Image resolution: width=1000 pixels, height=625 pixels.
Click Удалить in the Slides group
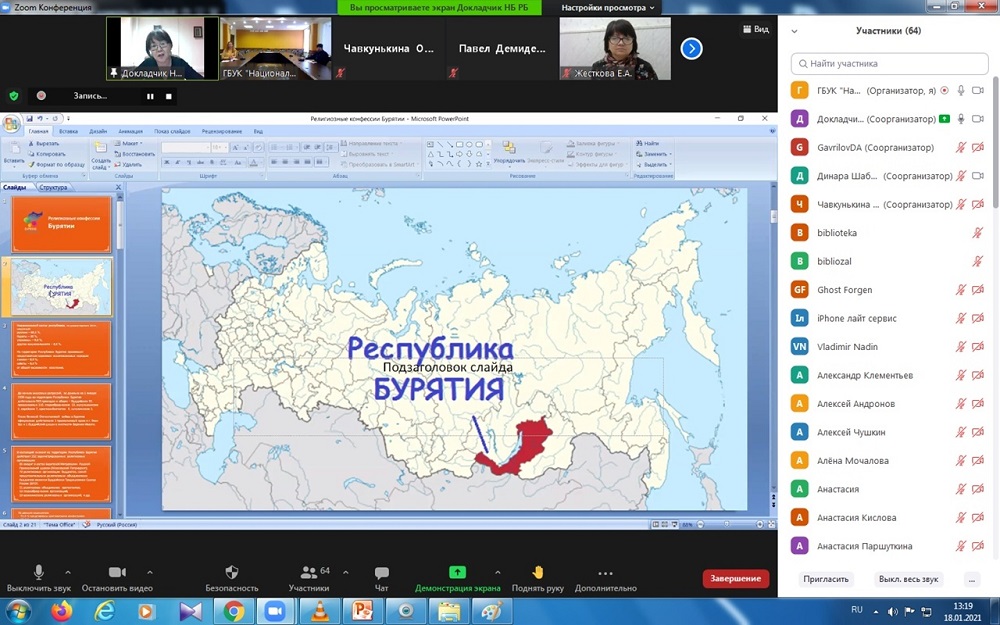click(128, 164)
